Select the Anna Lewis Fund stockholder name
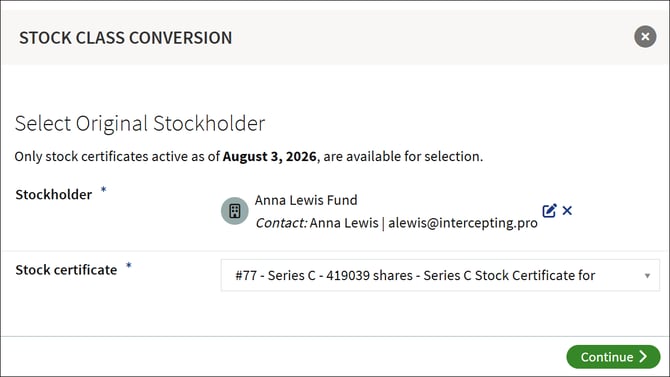670x377 pixels. point(306,200)
